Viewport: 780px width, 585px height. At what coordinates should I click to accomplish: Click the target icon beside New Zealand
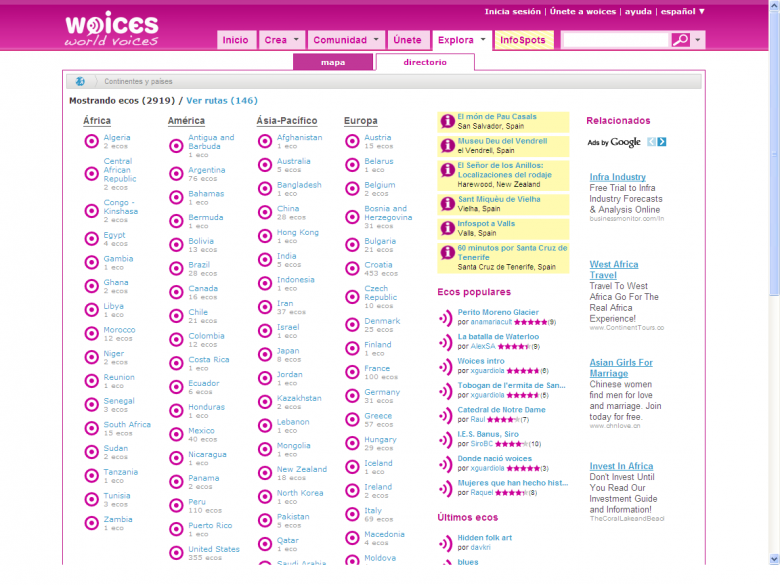coord(265,473)
